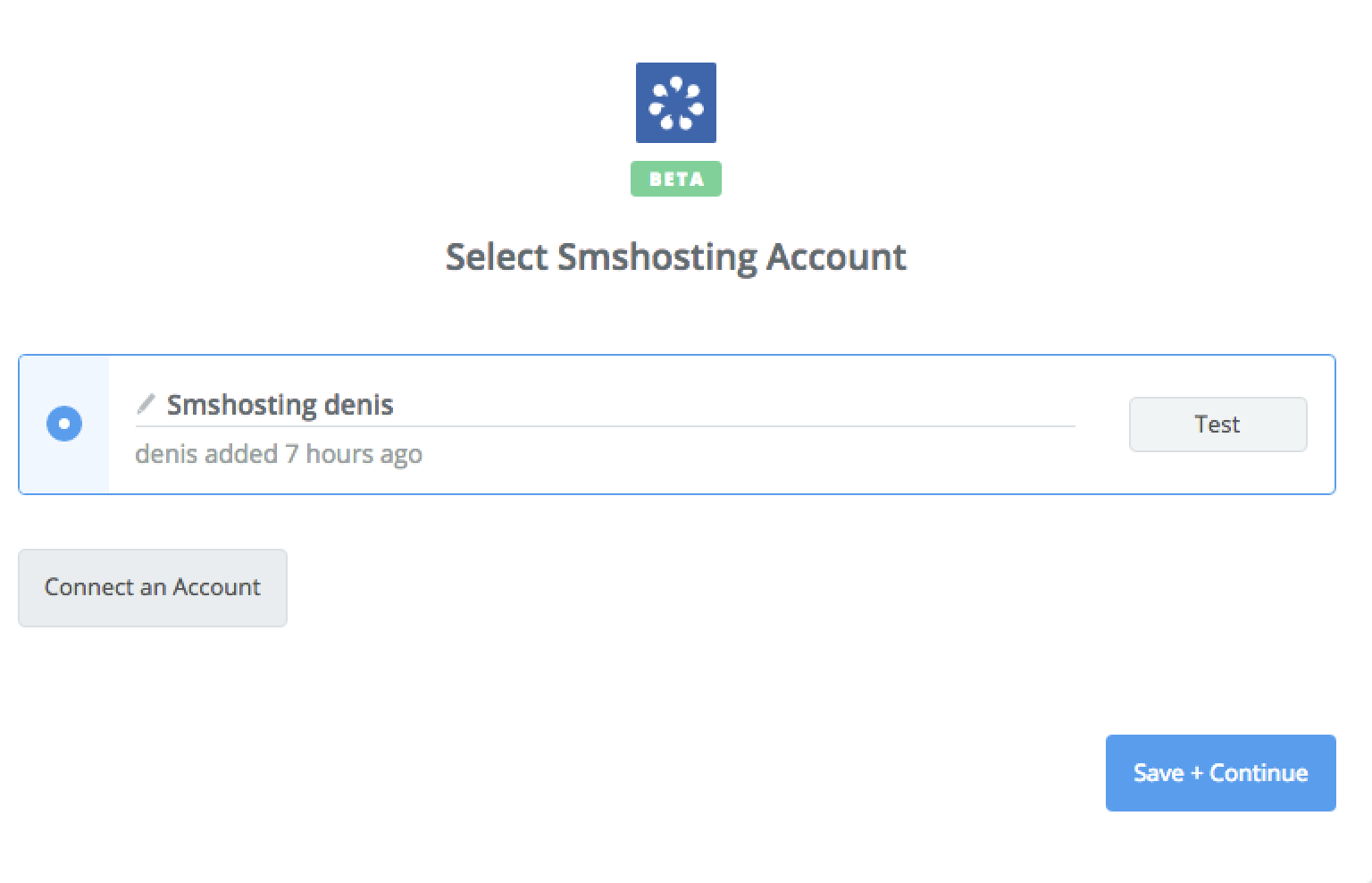Click the pencil edit icon beside account name
Image resolution: width=1372 pixels, height=883 pixels.
[x=146, y=404]
